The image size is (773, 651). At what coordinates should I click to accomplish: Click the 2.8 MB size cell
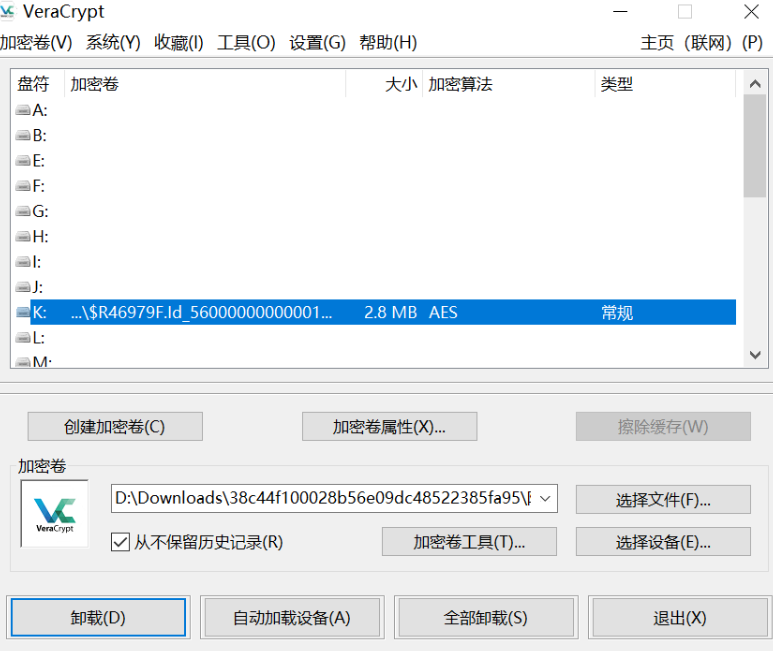point(390,312)
